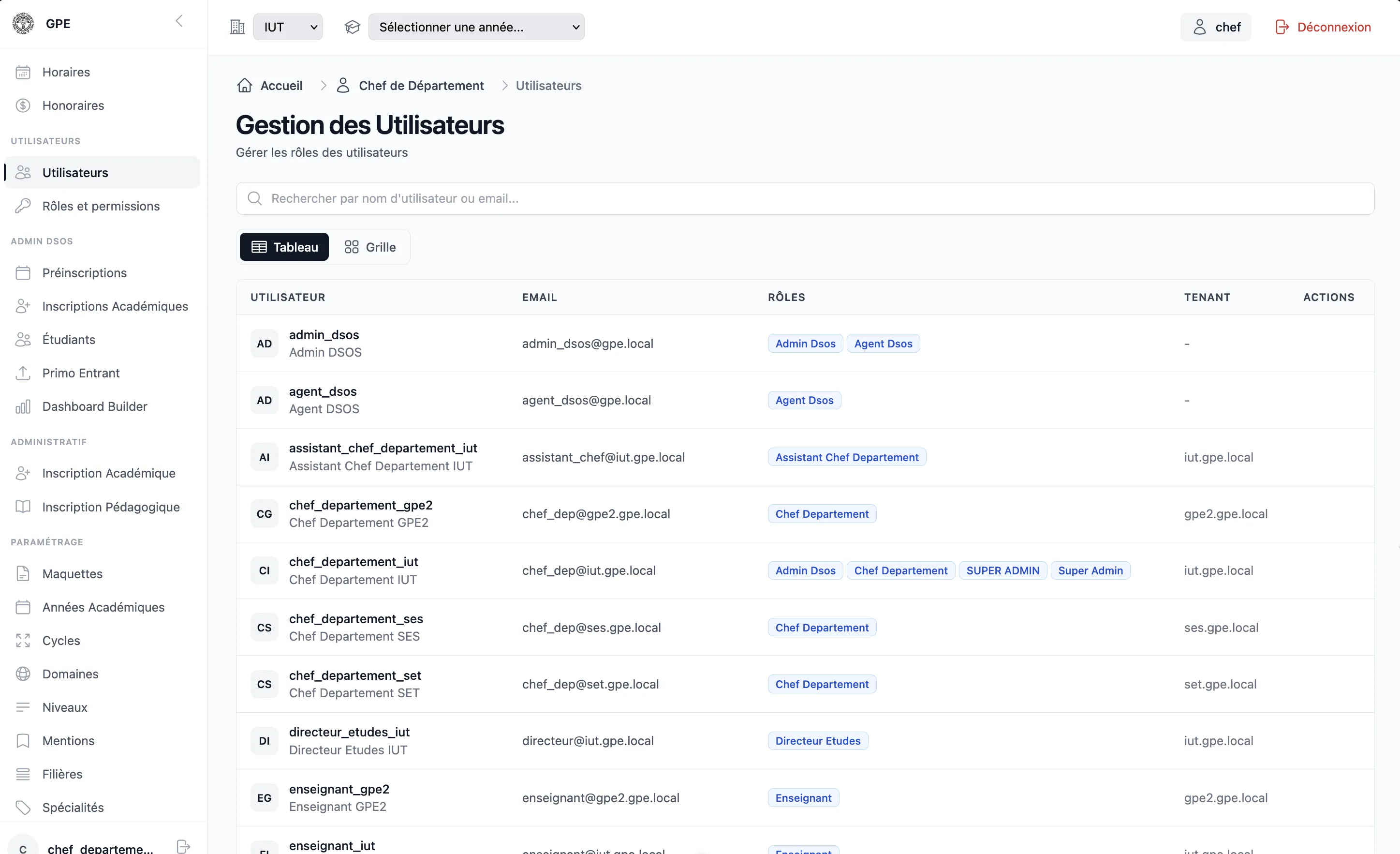Click the Déconnexion logout icon
This screenshot has width=1400, height=854.
click(x=1282, y=27)
